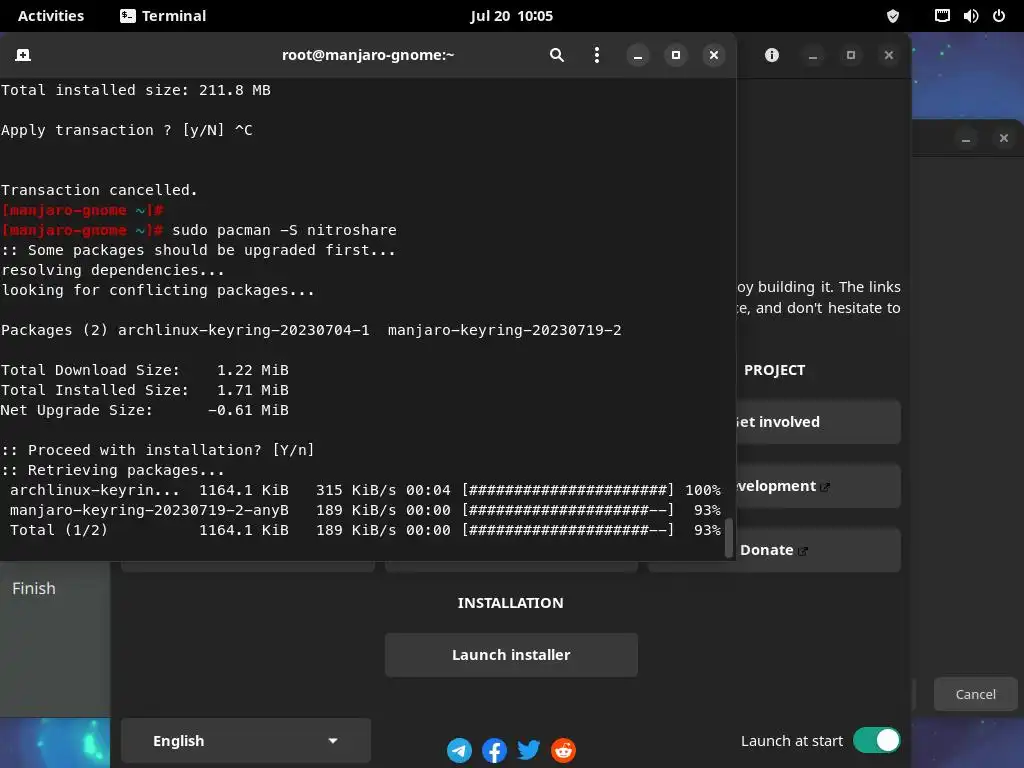The width and height of the screenshot is (1024, 768).
Task: Open the Twitter social link
Action: coord(528,750)
